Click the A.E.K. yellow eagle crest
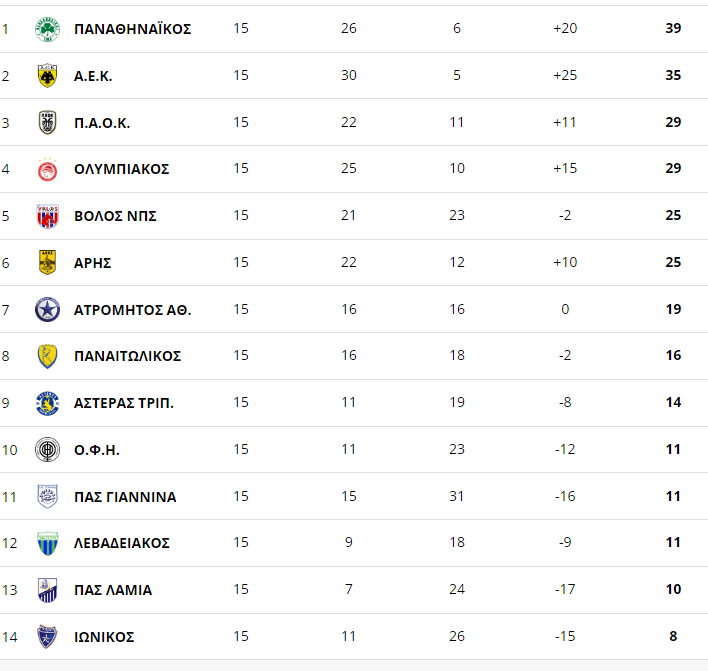Image resolution: width=708 pixels, height=671 pixels. tap(47, 75)
